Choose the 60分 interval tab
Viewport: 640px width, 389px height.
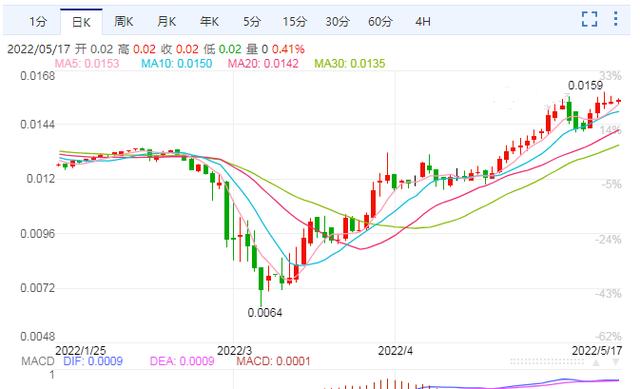pyautogui.click(x=380, y=22)
